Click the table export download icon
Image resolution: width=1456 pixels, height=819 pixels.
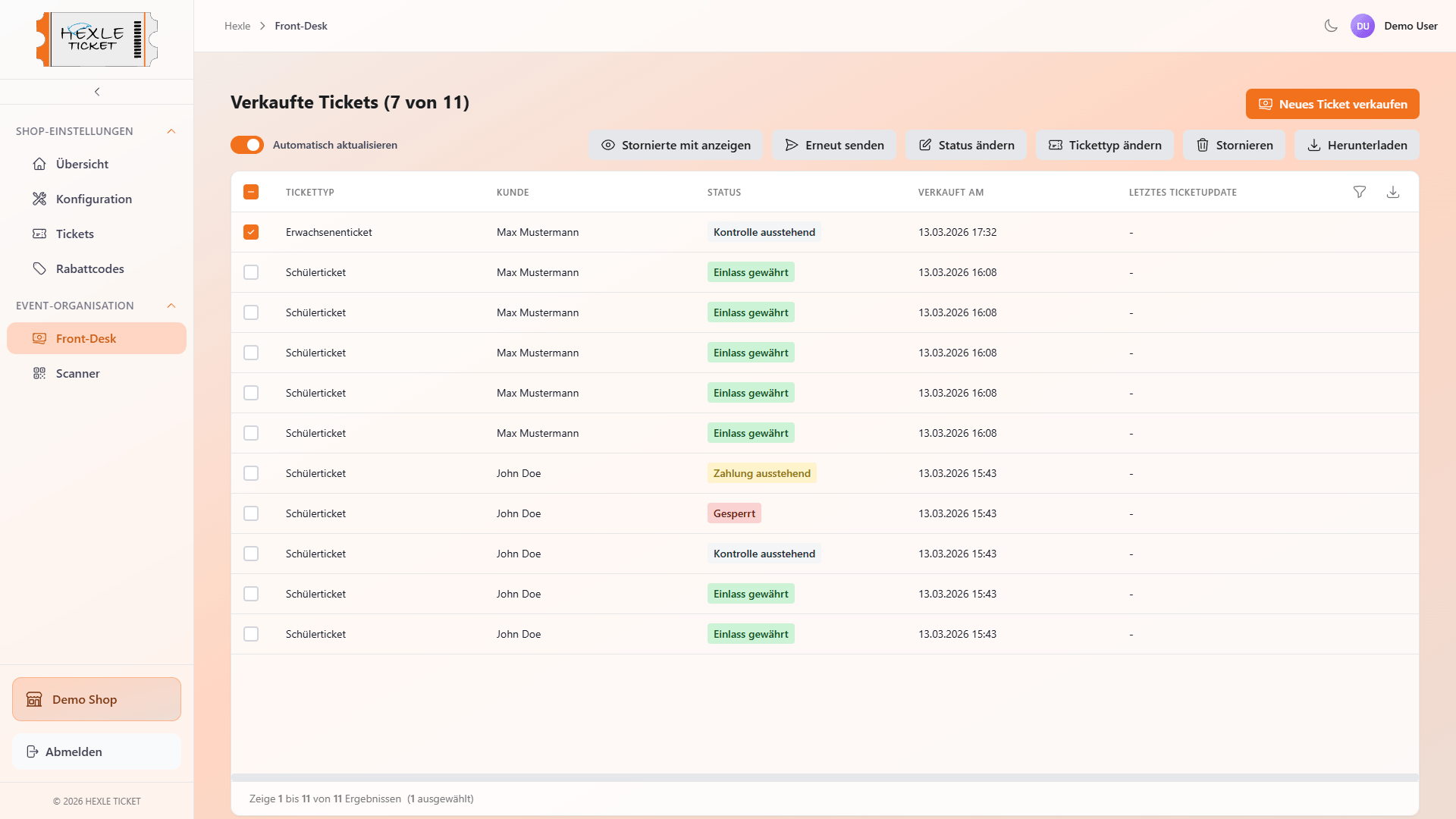point(1393,192)
